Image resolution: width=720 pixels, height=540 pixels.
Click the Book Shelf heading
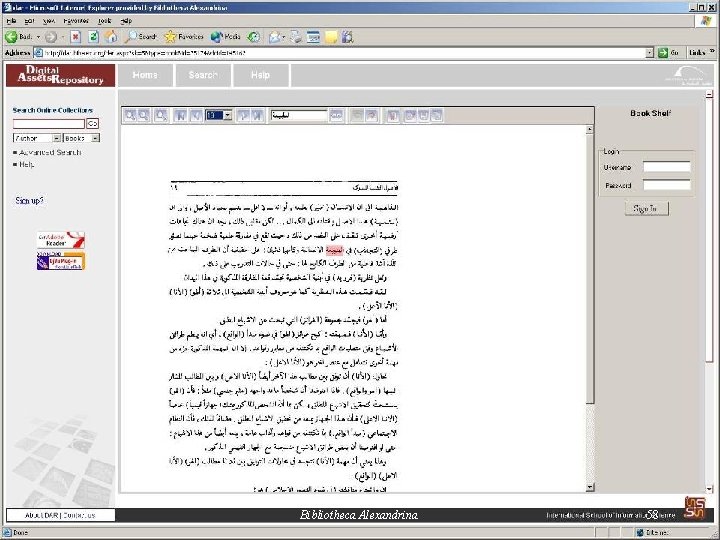coord(651,113)
